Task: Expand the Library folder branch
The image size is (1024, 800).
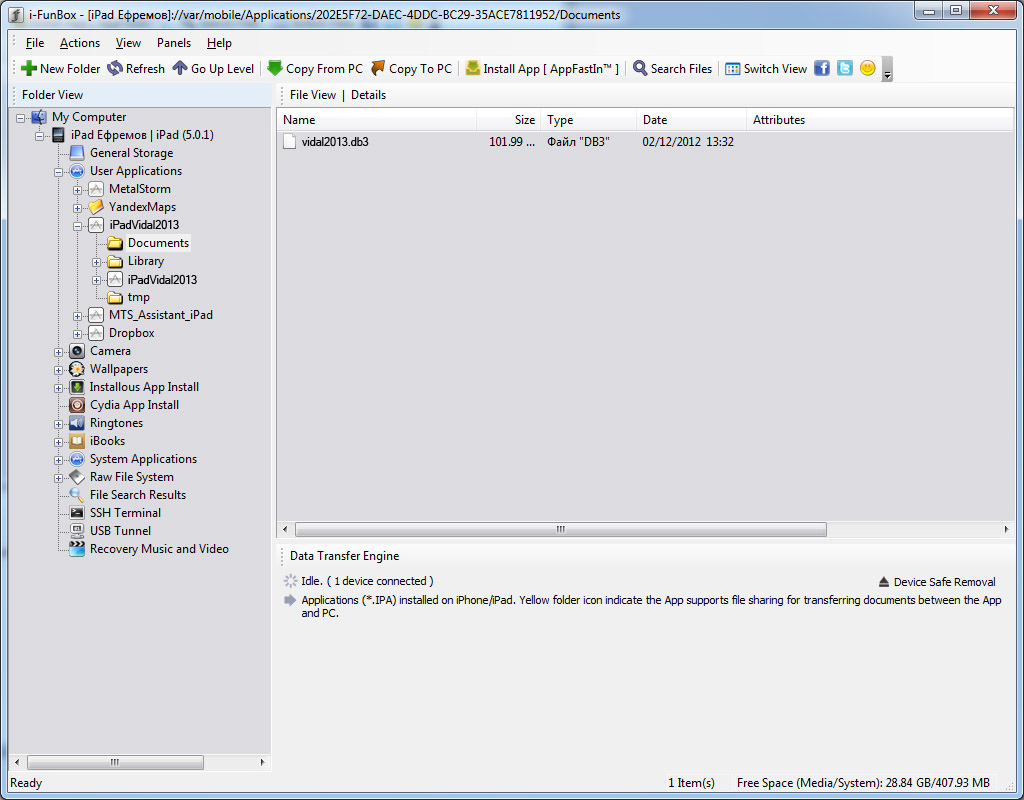Action: 97,263
